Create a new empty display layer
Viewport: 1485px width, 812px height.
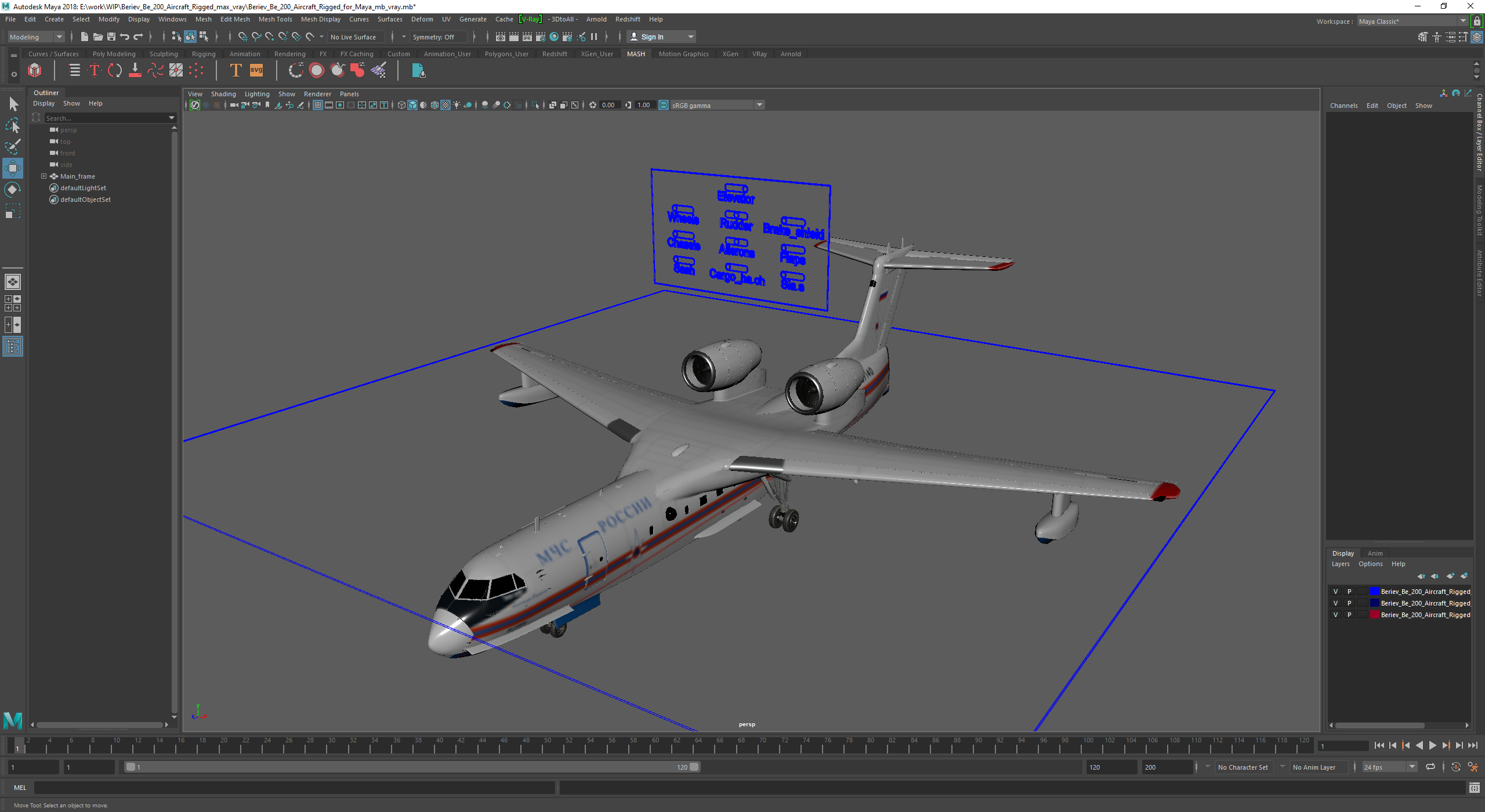point(1450,576)
